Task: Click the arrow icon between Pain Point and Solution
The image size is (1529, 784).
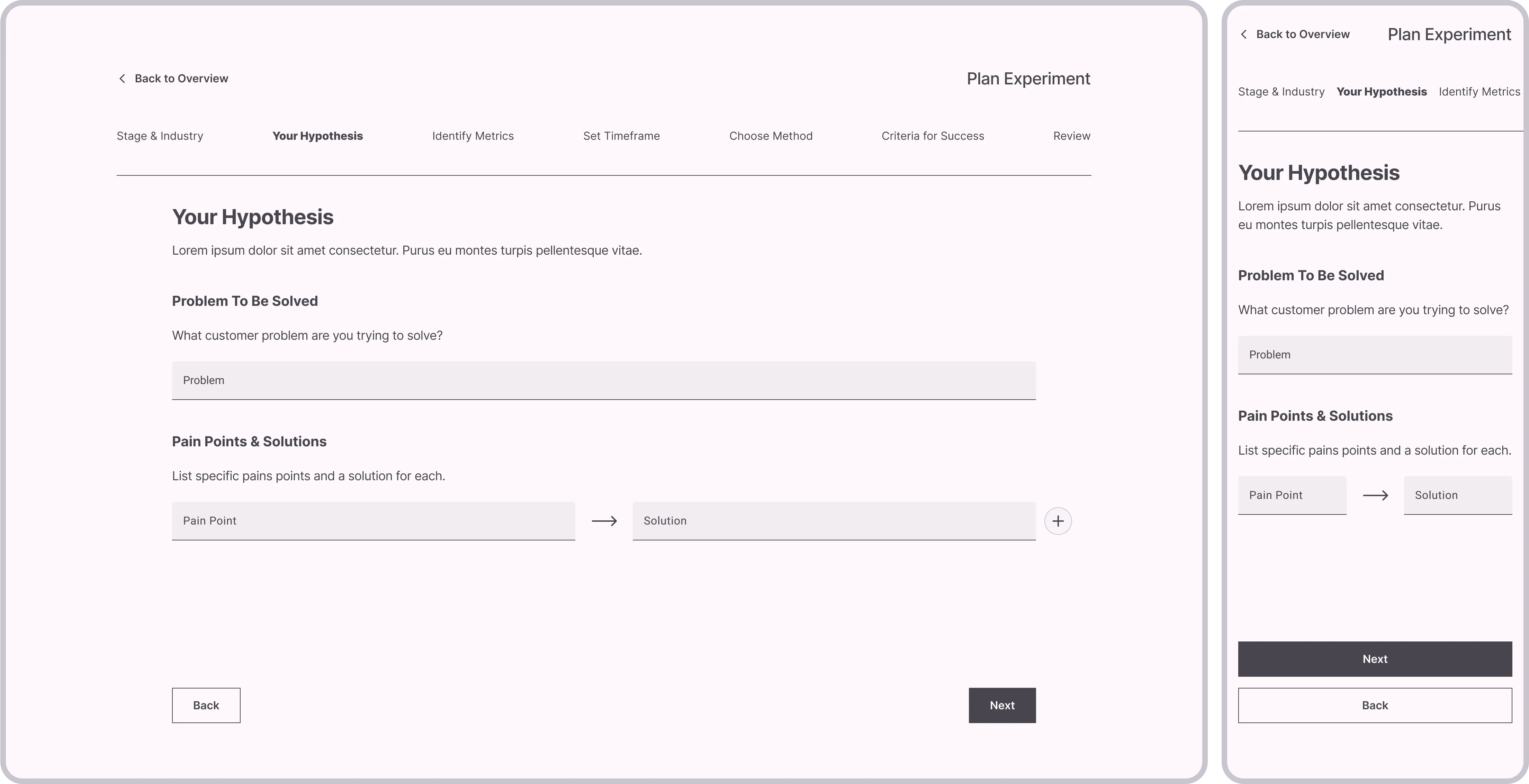Action: coord(603,521)
